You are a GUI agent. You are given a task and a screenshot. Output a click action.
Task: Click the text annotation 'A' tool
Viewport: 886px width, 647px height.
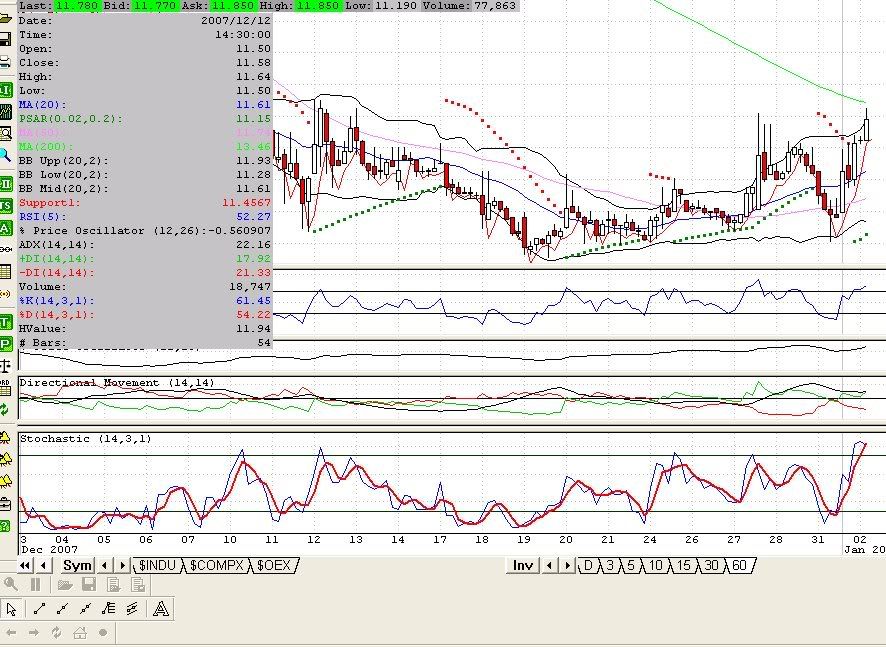pos(159,608)
